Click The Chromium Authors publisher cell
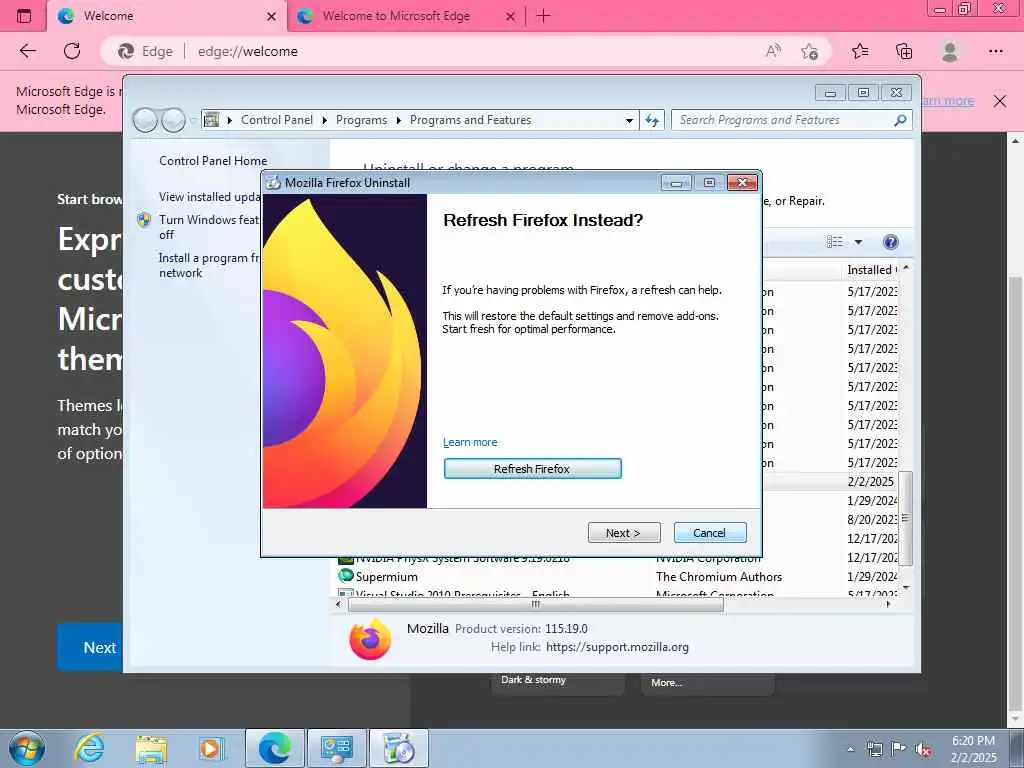This screenshot has width=1024, height=768. 718,577
